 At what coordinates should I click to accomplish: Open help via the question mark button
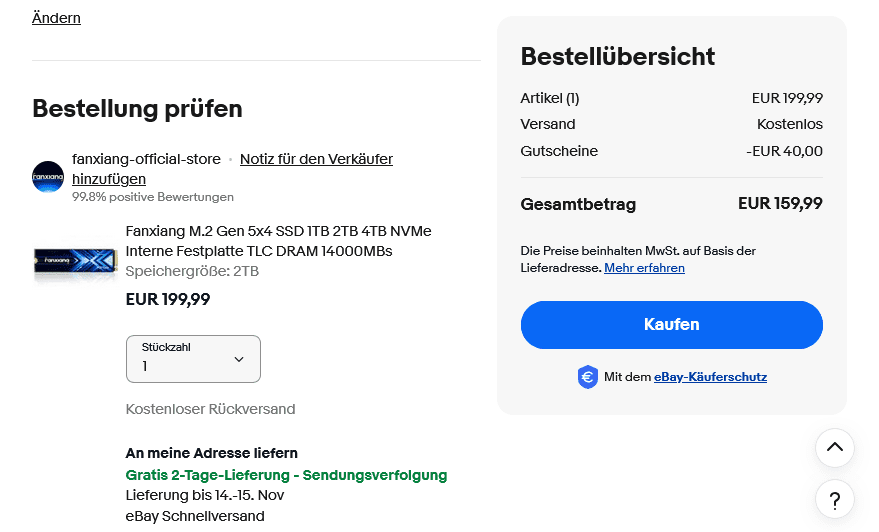click(x=834, y=498)
